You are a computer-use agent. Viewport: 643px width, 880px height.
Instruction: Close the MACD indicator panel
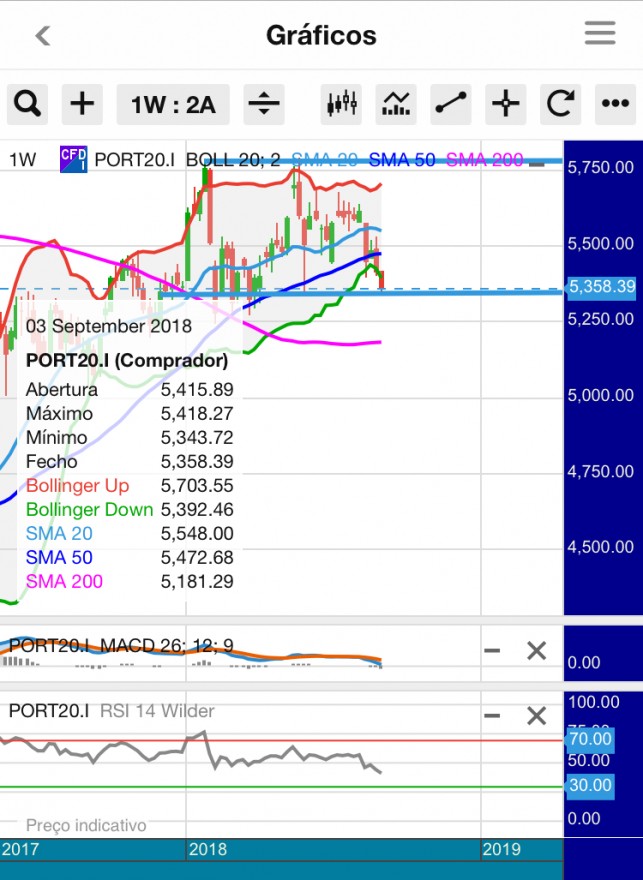(x=536, y=650)
